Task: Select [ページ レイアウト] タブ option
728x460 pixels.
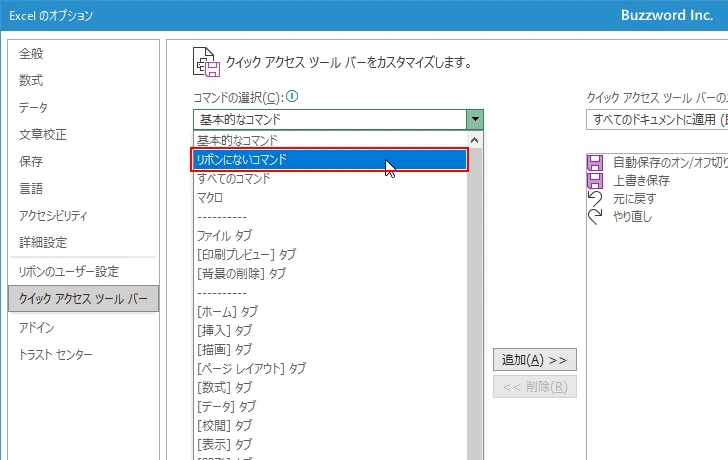Action: 330,369
